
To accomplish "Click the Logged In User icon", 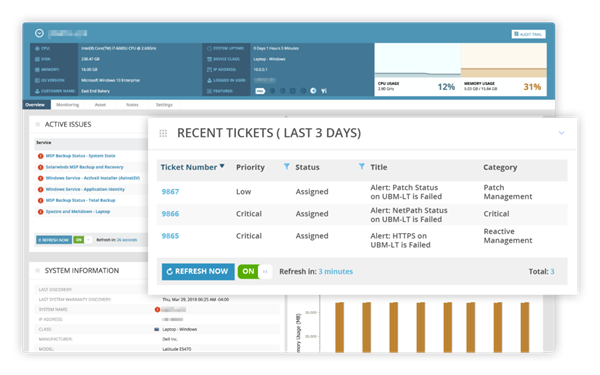I will tap(209, 80).
